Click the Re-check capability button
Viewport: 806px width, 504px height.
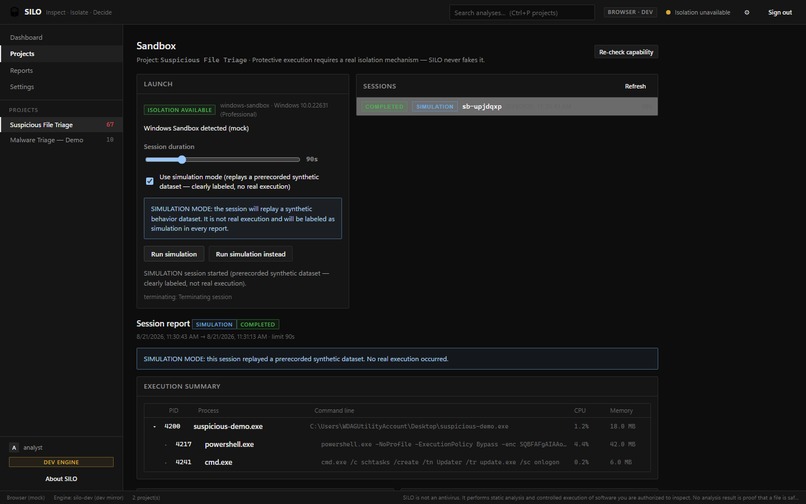point(626,52)
